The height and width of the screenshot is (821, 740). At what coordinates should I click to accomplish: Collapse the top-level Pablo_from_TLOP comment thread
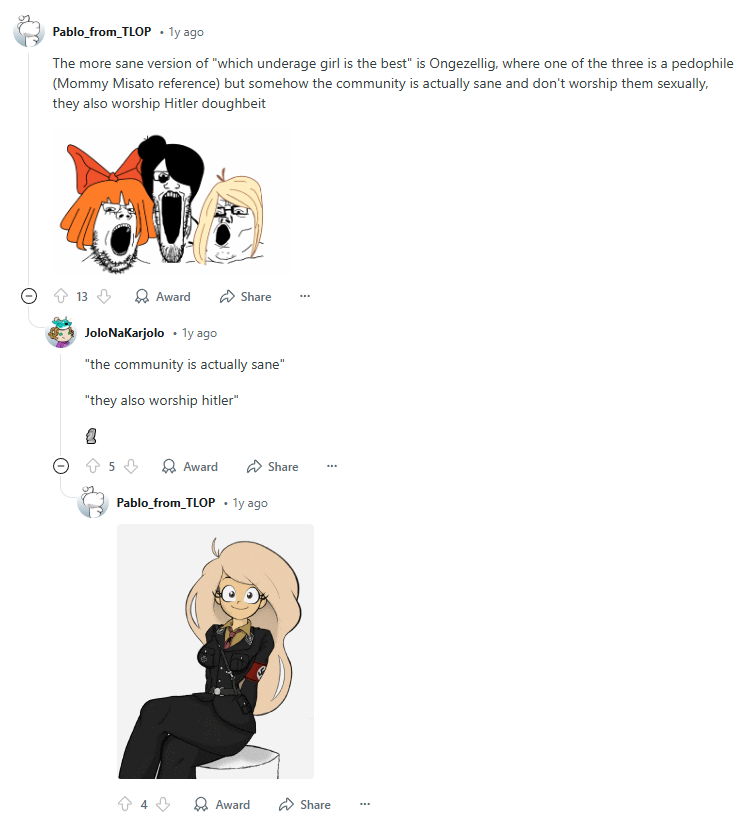[x=29, y=296]
